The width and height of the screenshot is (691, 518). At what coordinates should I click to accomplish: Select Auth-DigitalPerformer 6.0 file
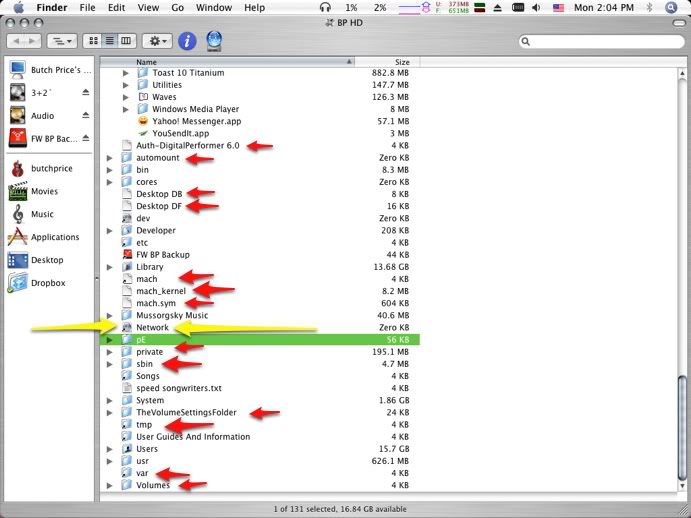pyautogui.click(x=188, y=145)
